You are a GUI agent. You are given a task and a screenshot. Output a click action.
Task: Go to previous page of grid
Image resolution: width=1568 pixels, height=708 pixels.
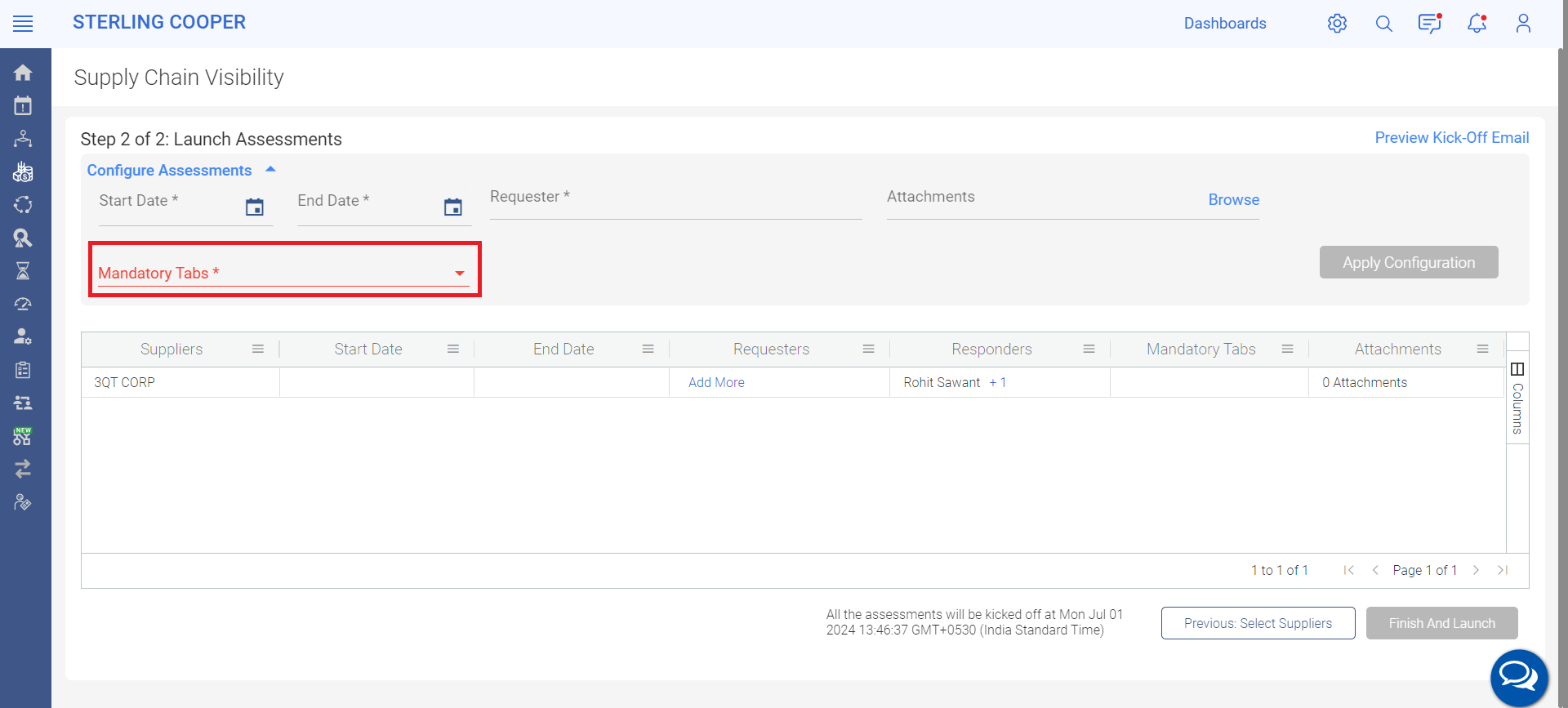(x=1375, y=570)
